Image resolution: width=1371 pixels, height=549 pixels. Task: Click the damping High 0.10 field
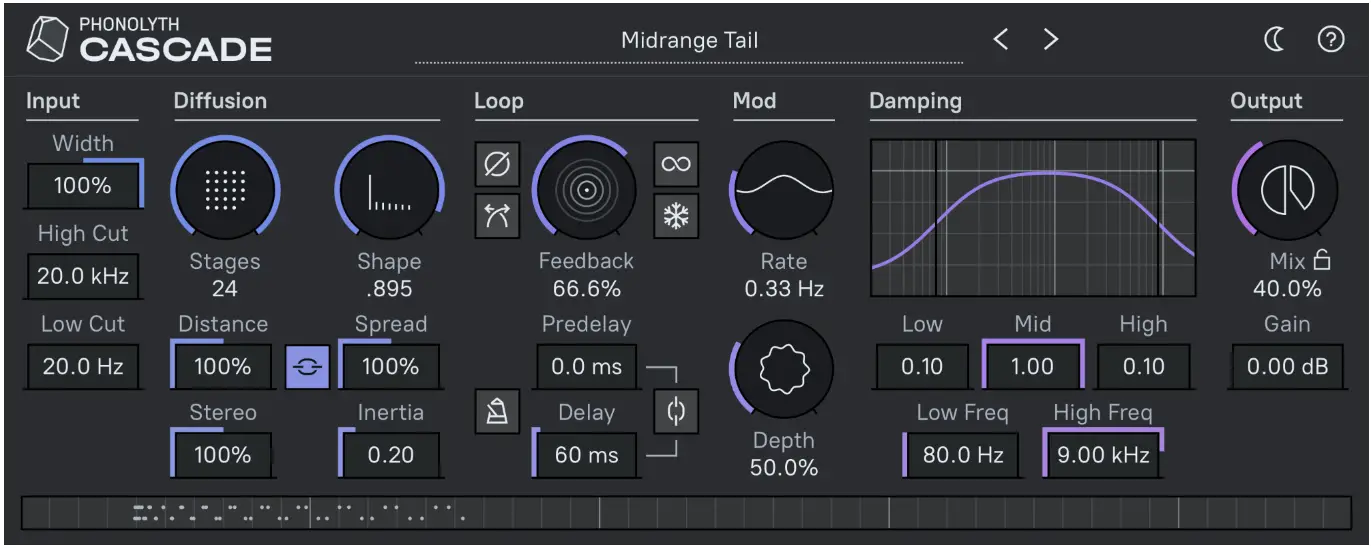[x=1144, y=366]
